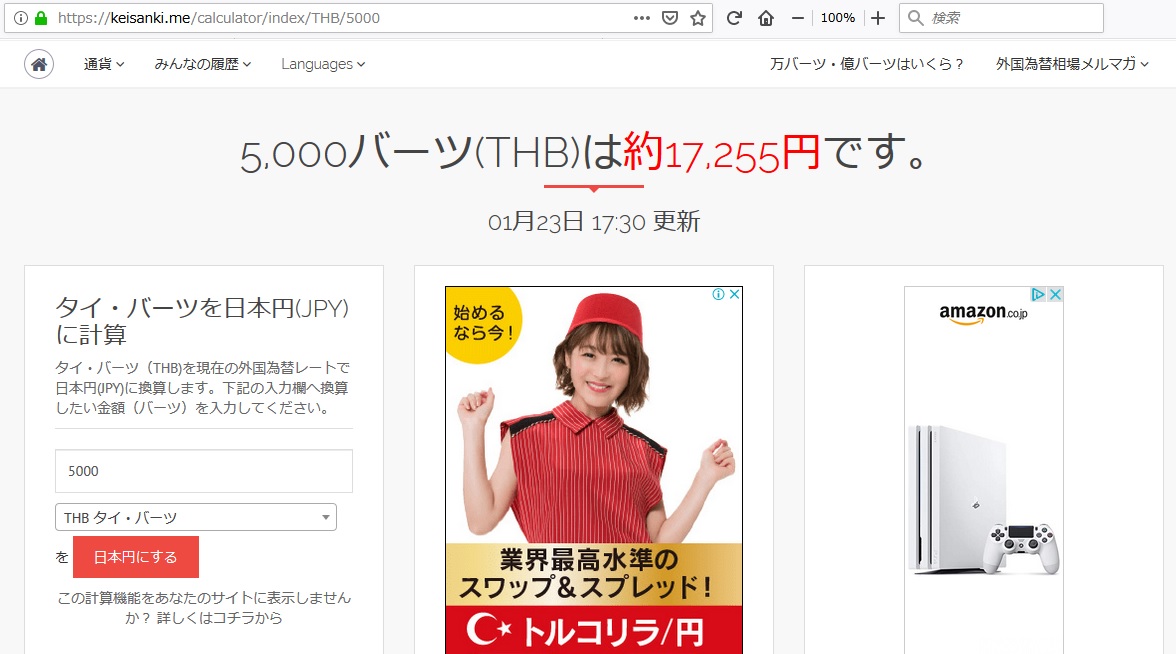
Task: Click the search magnifier icon
Action: pyautogui.click(x=915, y=18)
